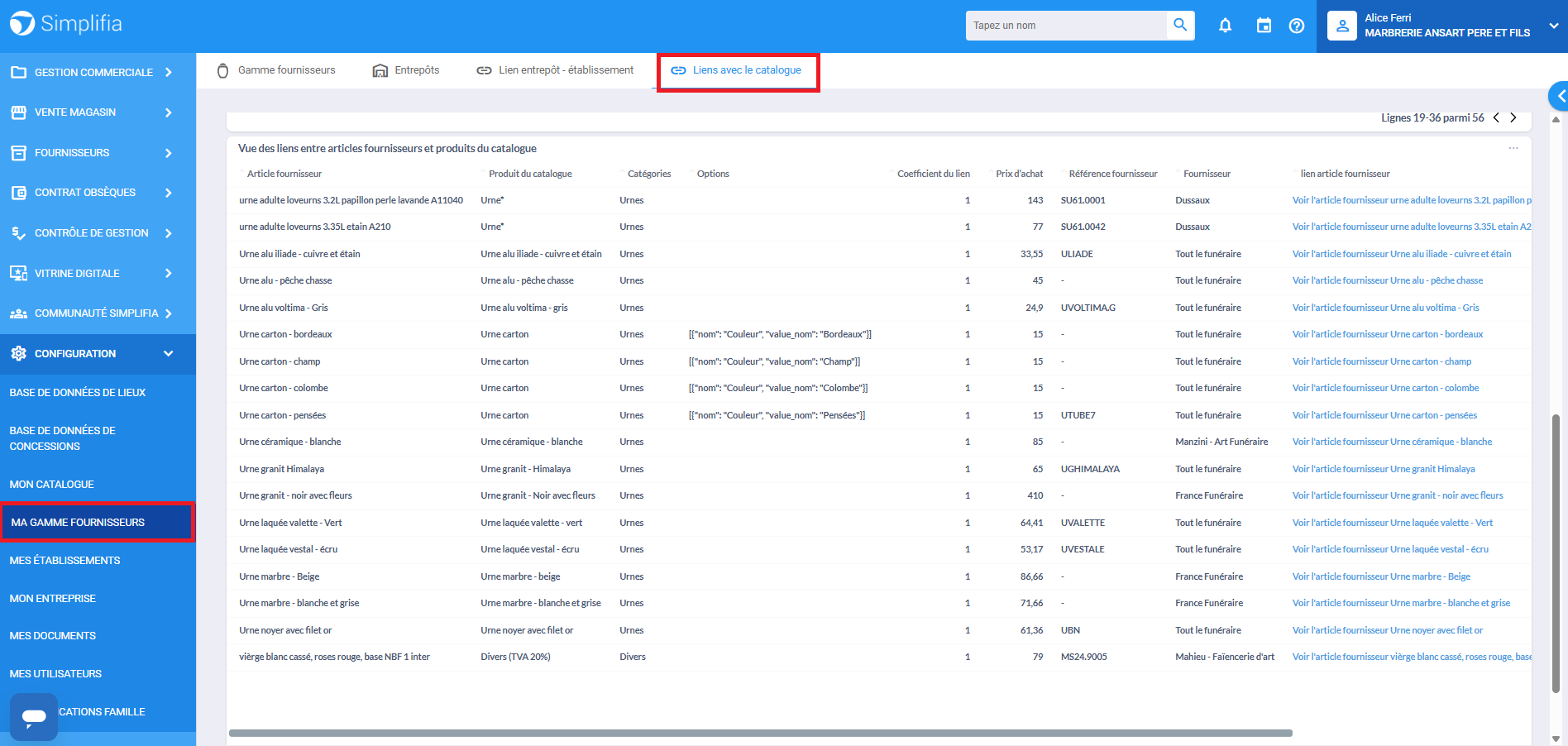Open supplier article link Urne carton - bordeaux

pyautogui.click(x=1388, y=334)
